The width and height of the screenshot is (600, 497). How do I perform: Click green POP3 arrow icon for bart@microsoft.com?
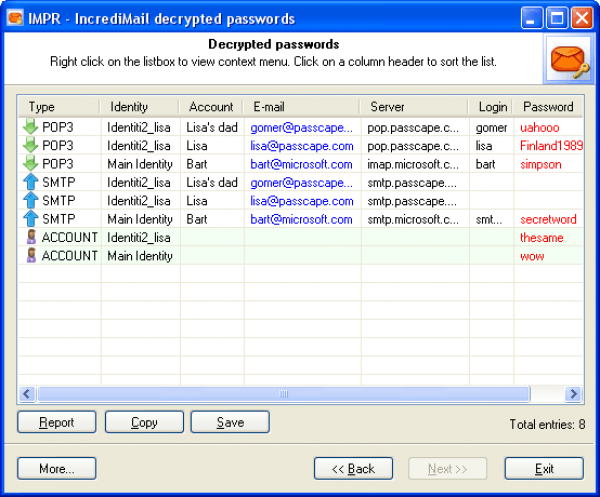tap(30, 164)
